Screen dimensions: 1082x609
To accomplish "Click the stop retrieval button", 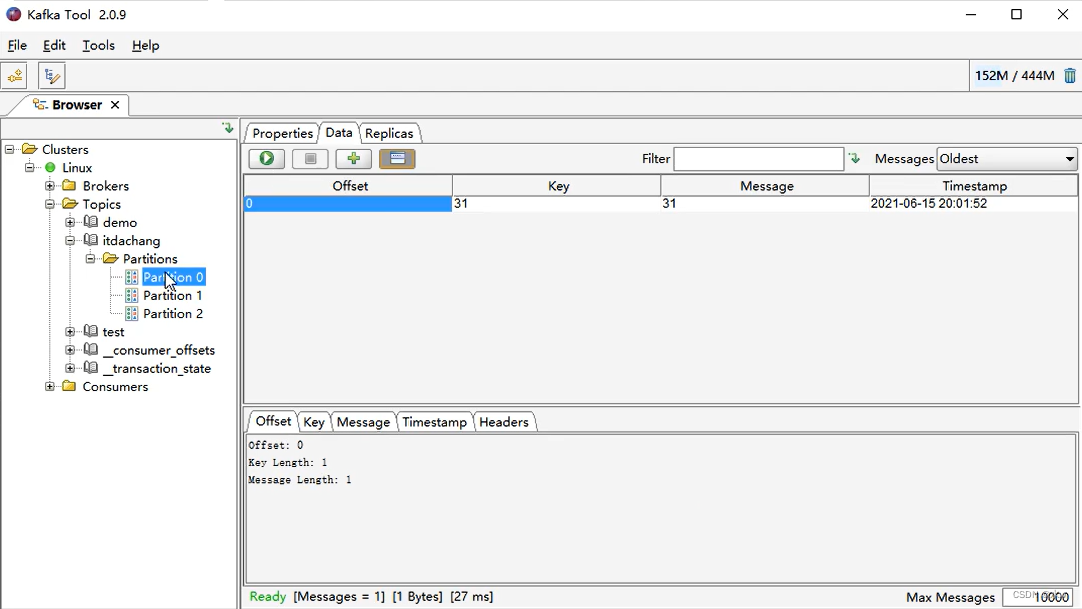I will coord(310,159).
